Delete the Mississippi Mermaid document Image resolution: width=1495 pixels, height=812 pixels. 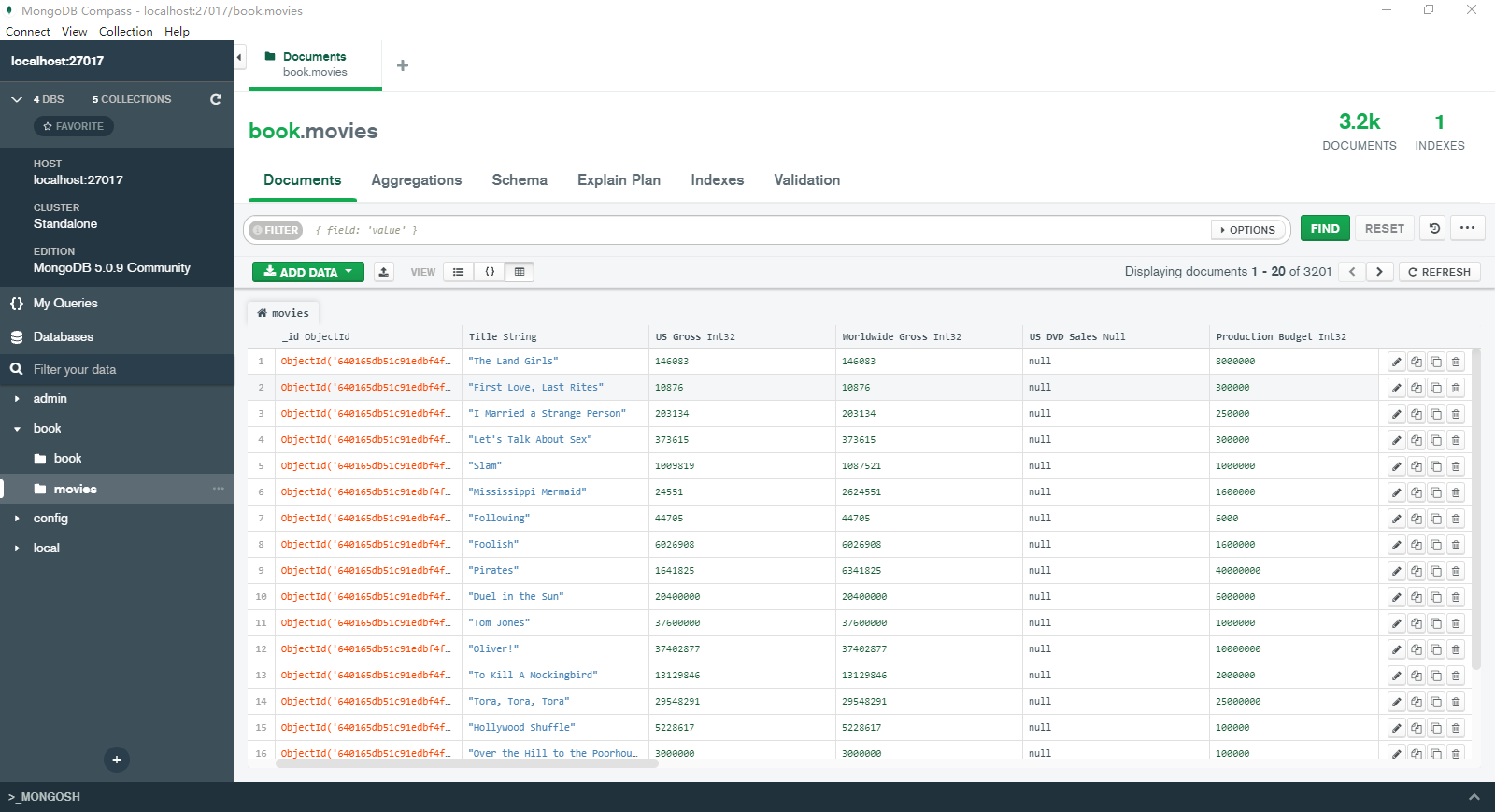(1456, 492)
